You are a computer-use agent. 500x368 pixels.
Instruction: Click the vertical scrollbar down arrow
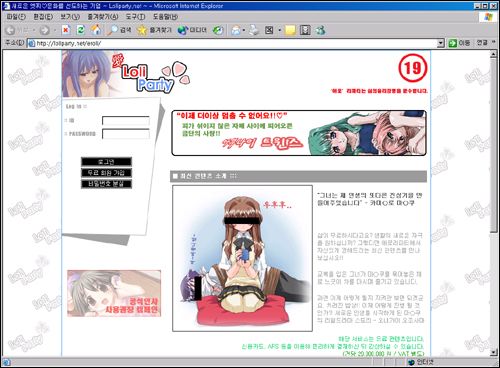pyautogui.click(x=494, y=352)
